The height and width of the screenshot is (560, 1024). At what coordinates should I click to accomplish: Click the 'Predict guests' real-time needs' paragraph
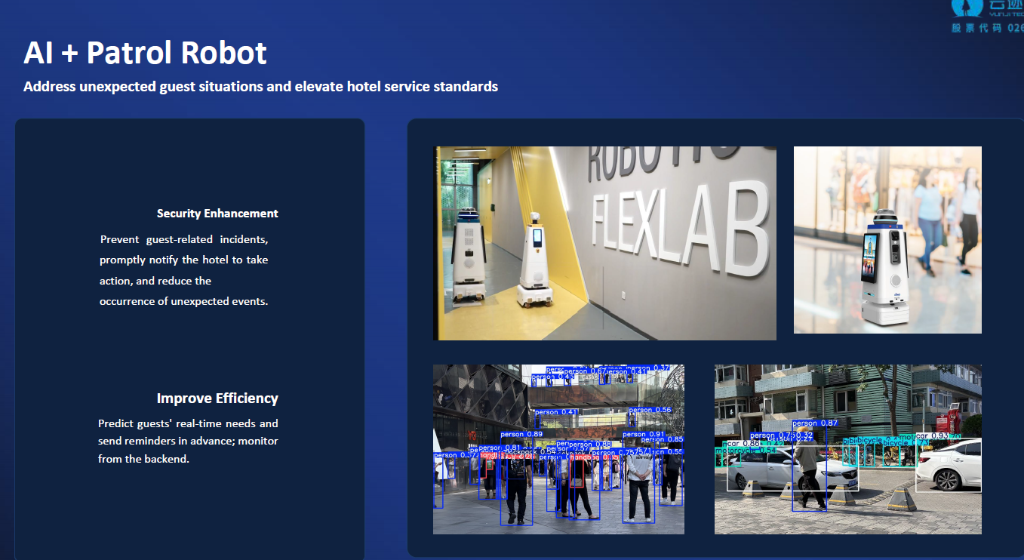188,441
